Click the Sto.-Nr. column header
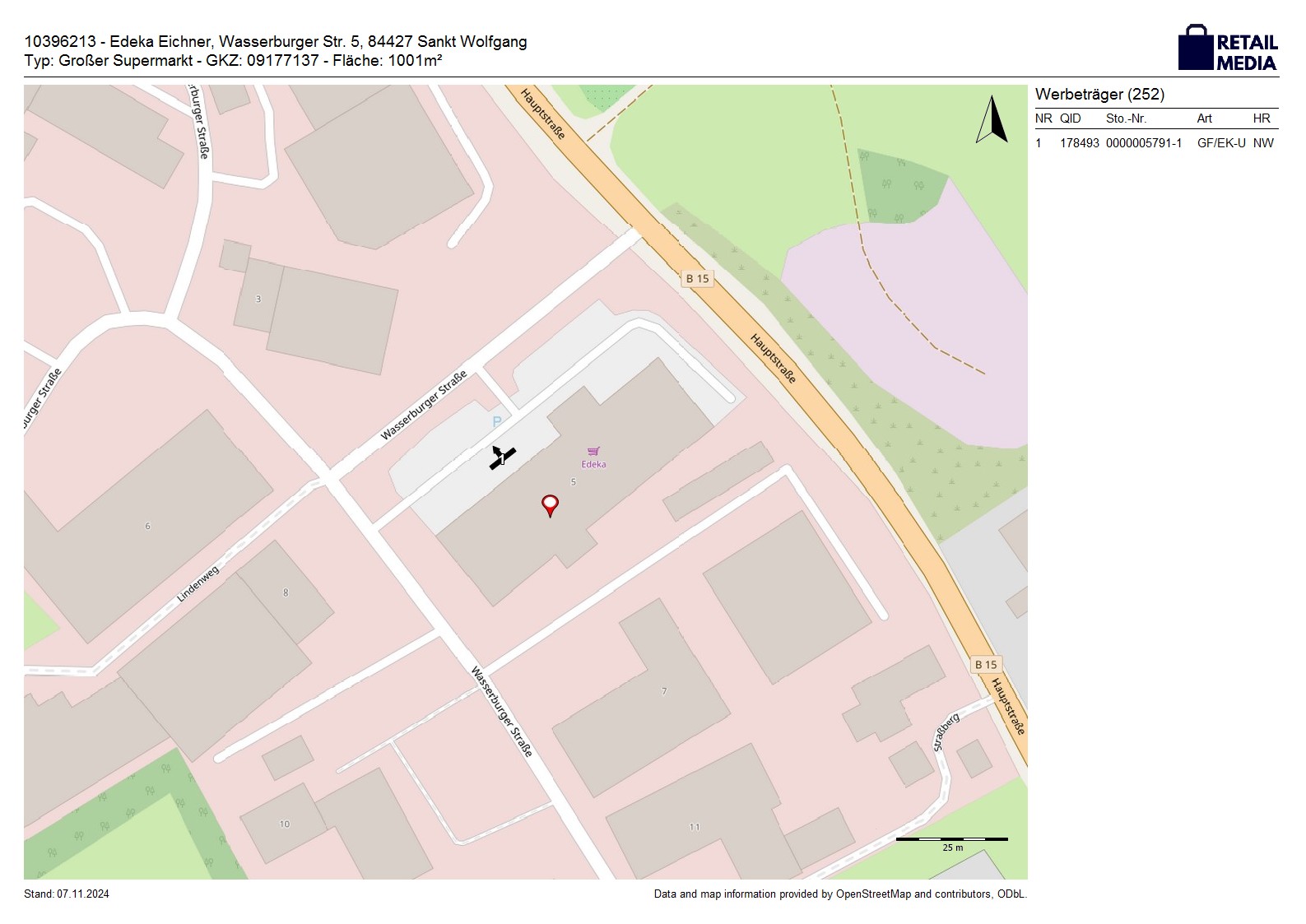 [x=1126, y=118]
